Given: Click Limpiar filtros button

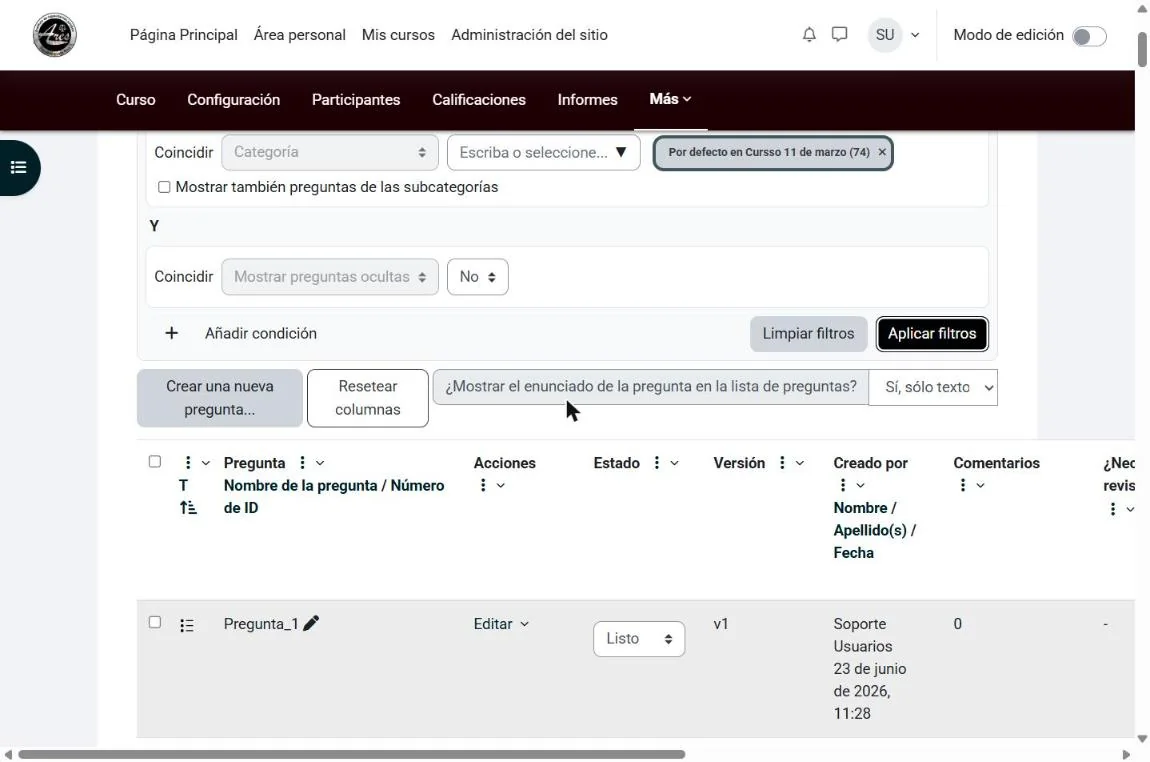Looking at the screenshot, I should pos(808,334).
